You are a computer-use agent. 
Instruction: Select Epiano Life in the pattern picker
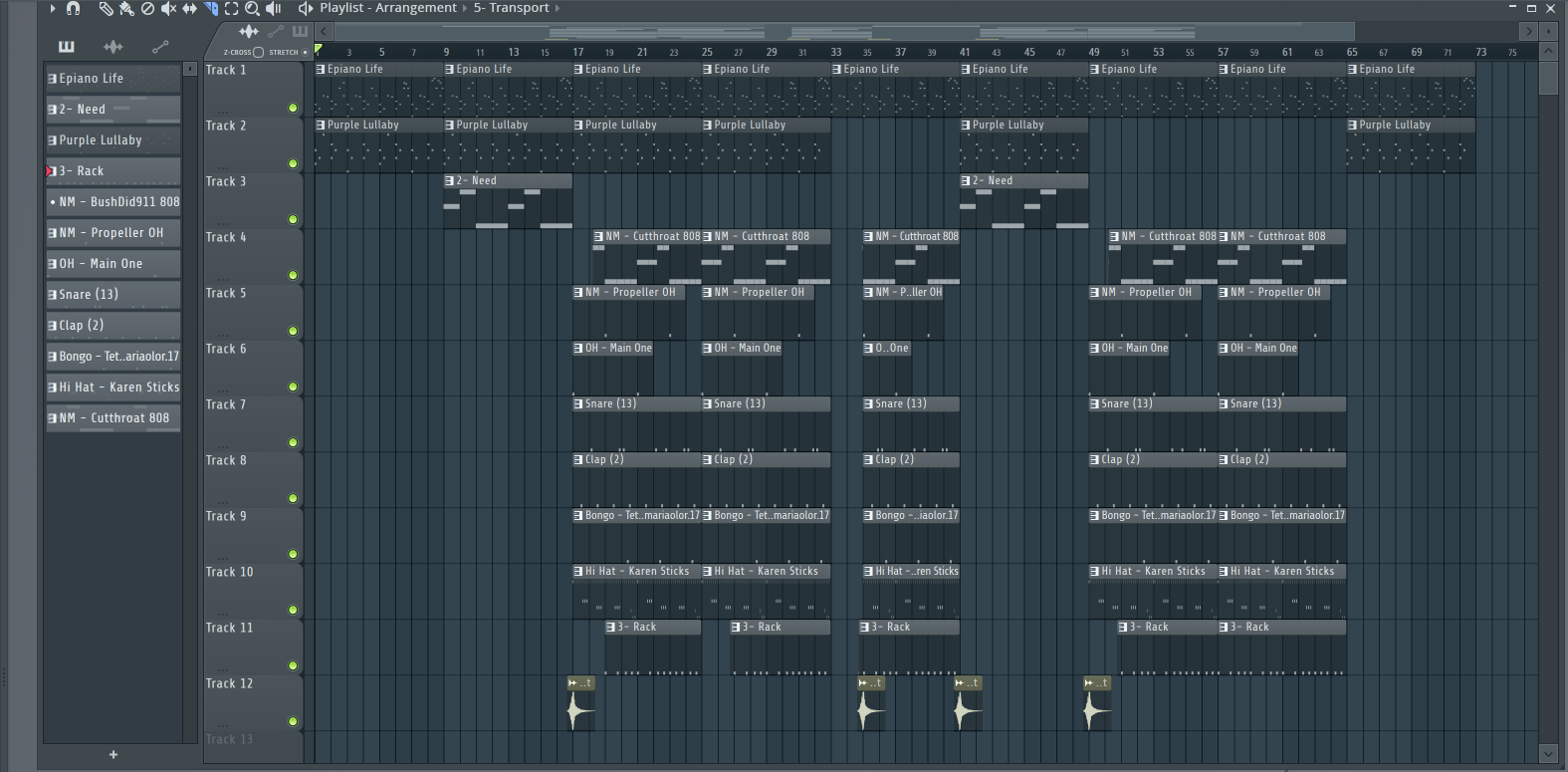113,78
